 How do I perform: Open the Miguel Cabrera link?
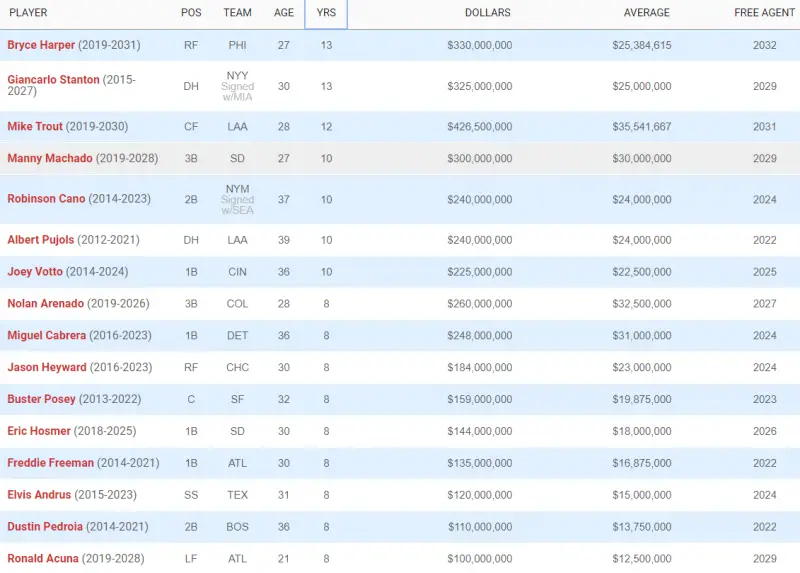point(47,336)
